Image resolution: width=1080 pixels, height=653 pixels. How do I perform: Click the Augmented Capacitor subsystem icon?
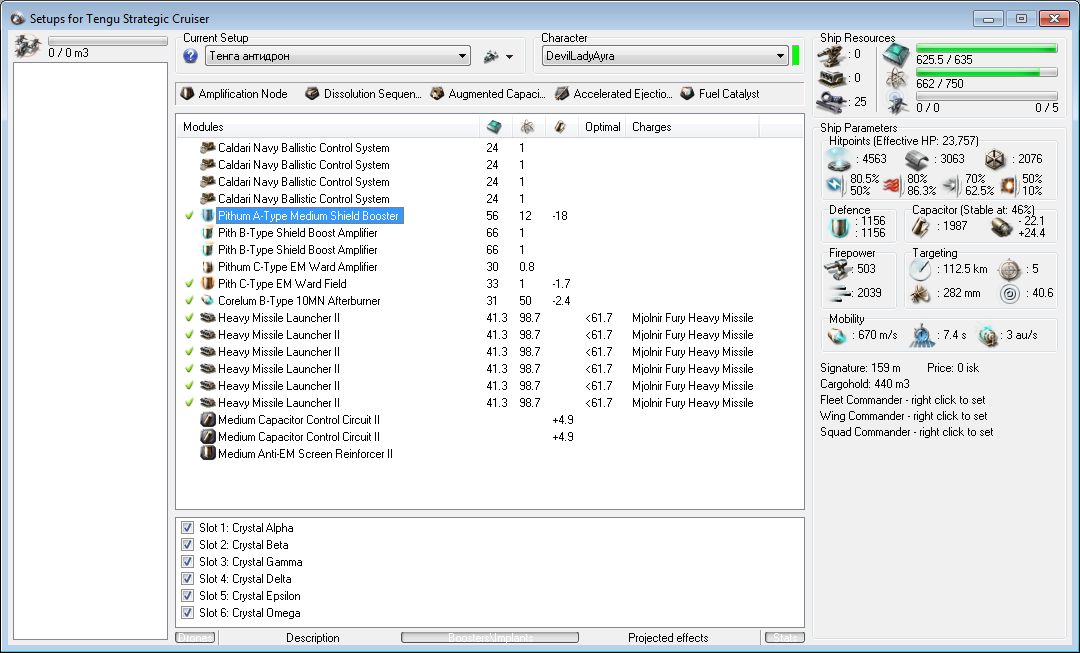click(437, 94)
